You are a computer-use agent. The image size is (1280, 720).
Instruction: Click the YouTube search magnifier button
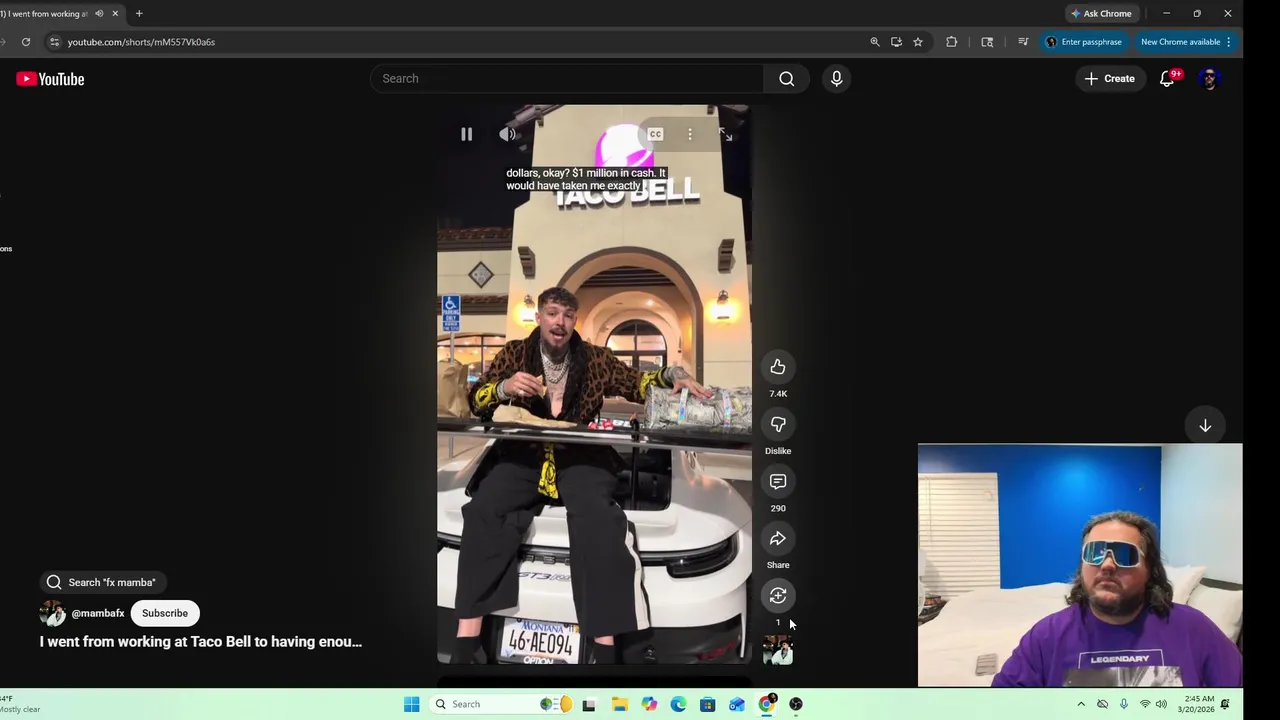point(787,78)
